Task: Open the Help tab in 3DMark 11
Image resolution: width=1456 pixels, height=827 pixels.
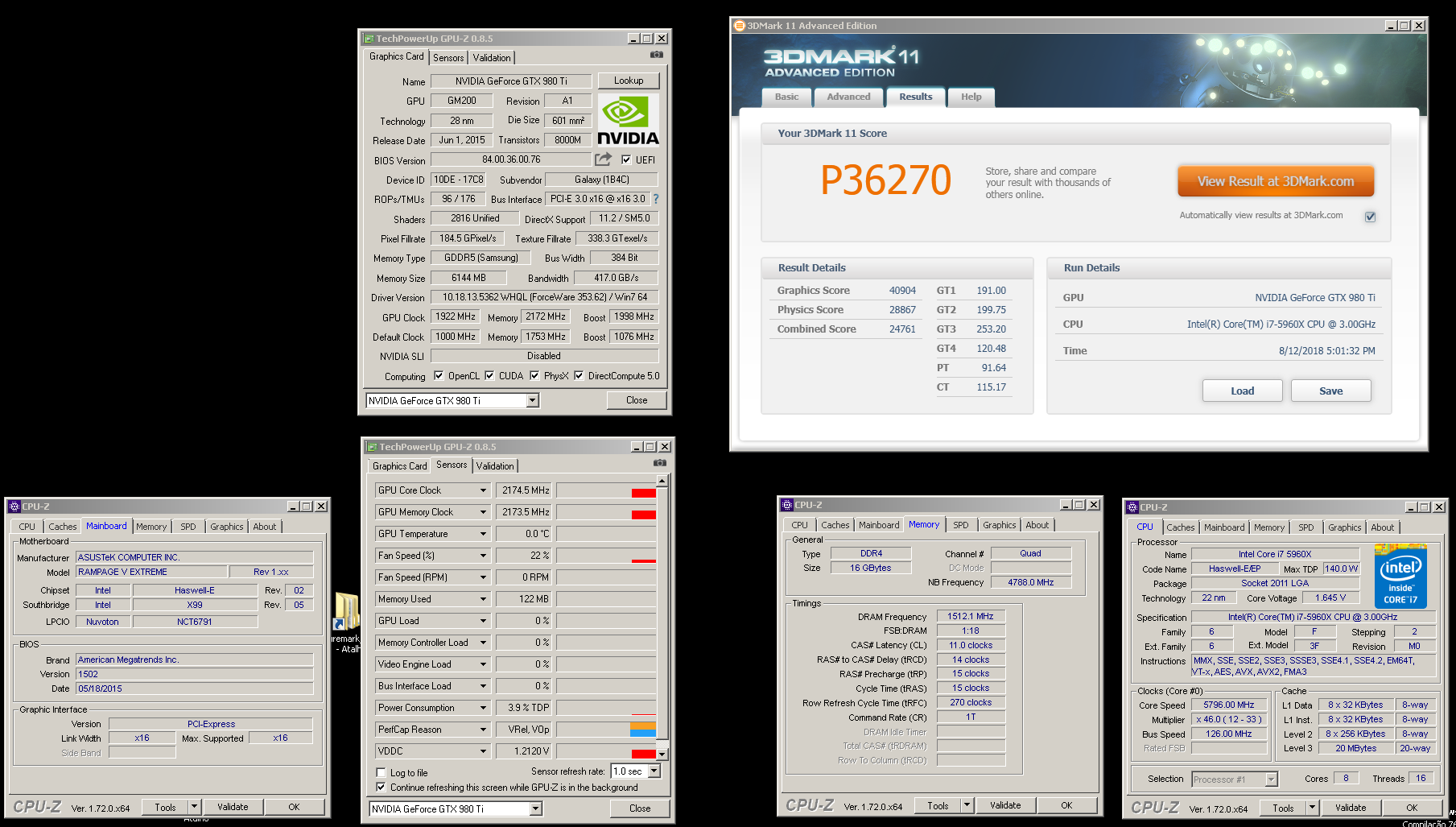Action: coord(971,97)
